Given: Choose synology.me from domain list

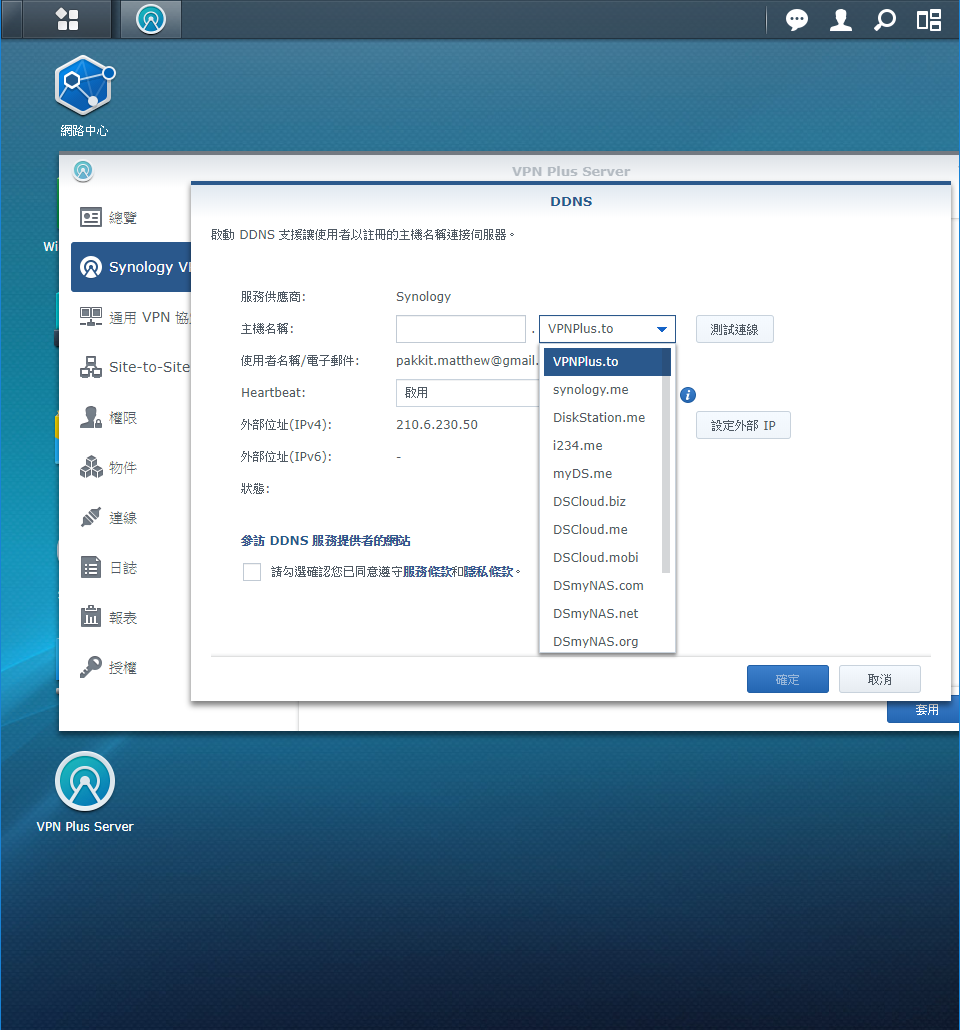Looking at the screenshot, I should click(603, 390).
